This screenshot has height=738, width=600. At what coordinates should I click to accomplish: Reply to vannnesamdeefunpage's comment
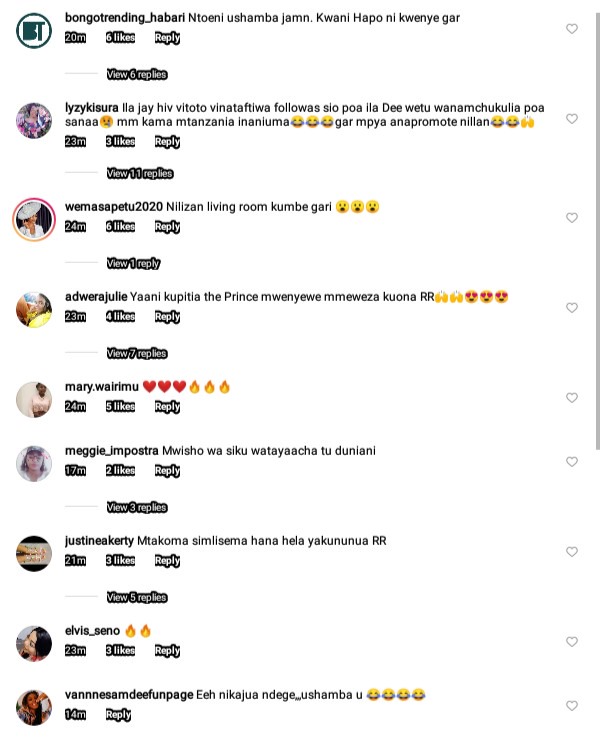[x=118, y=714]
